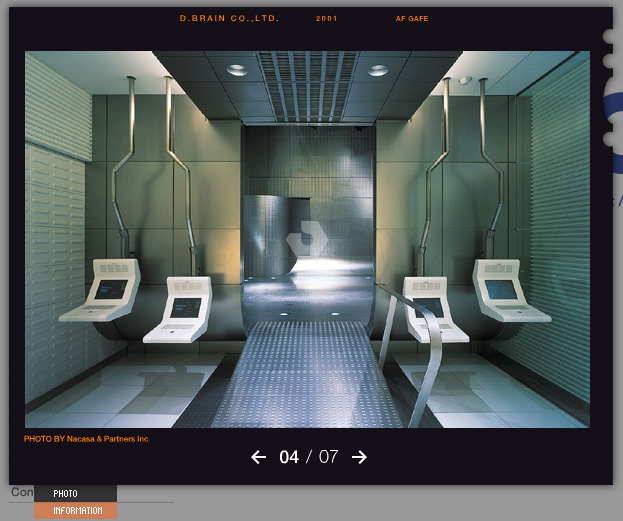623x521 pixels.
Task: Click the AF CAFE label
Action: 412,19
